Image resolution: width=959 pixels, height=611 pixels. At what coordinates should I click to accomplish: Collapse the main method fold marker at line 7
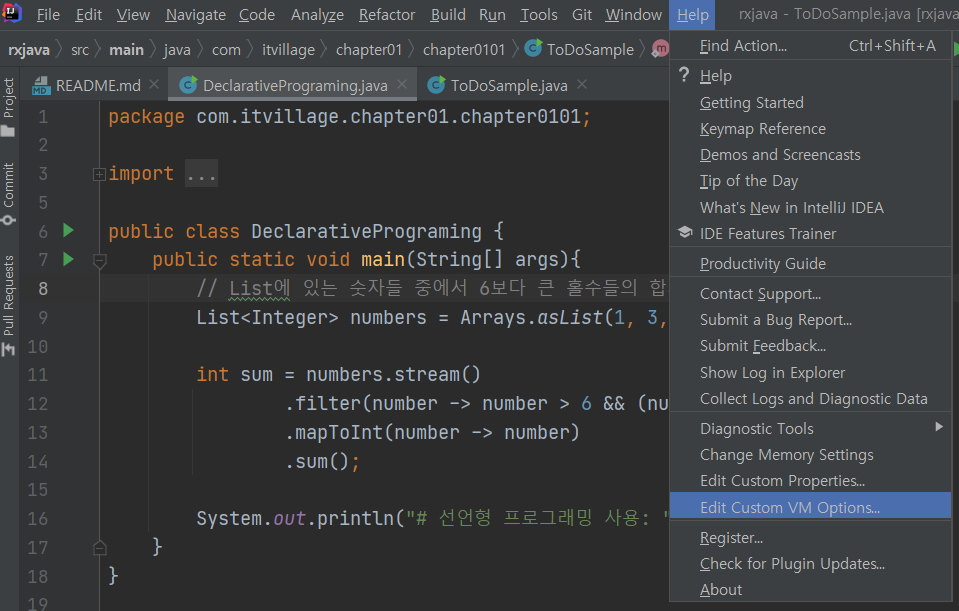coord(100,261)
